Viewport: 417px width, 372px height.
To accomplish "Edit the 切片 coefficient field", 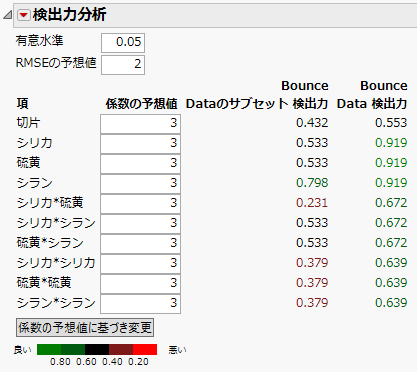I will pyautogui.click(x=140, y=124).
